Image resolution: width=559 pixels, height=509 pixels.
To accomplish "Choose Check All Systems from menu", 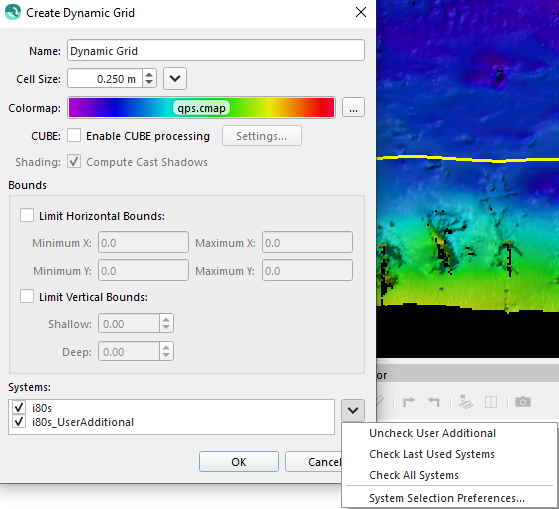I will click(414, 475).
